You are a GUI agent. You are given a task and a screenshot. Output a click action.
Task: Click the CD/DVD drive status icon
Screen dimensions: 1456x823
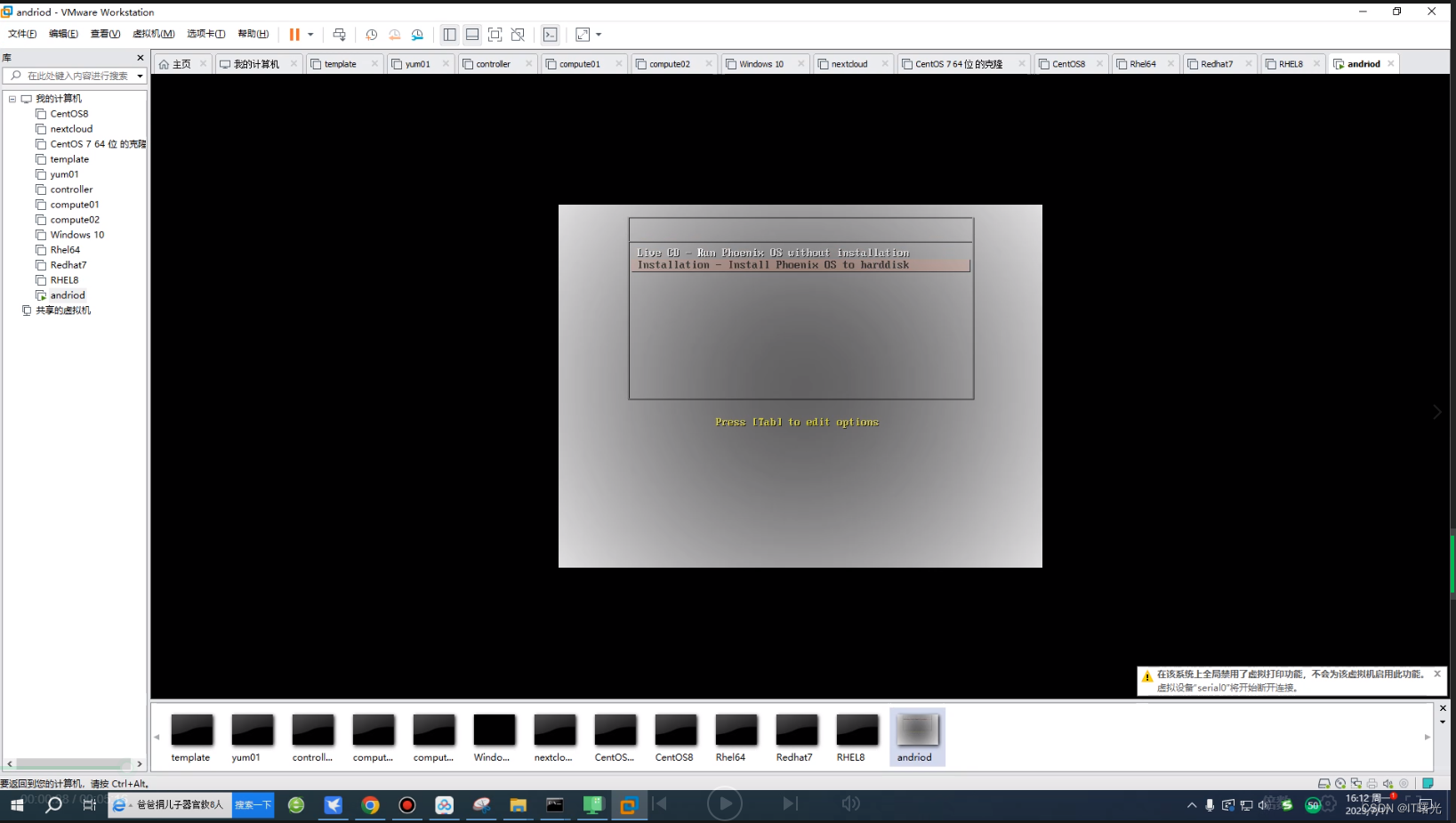coord(1340,784)
